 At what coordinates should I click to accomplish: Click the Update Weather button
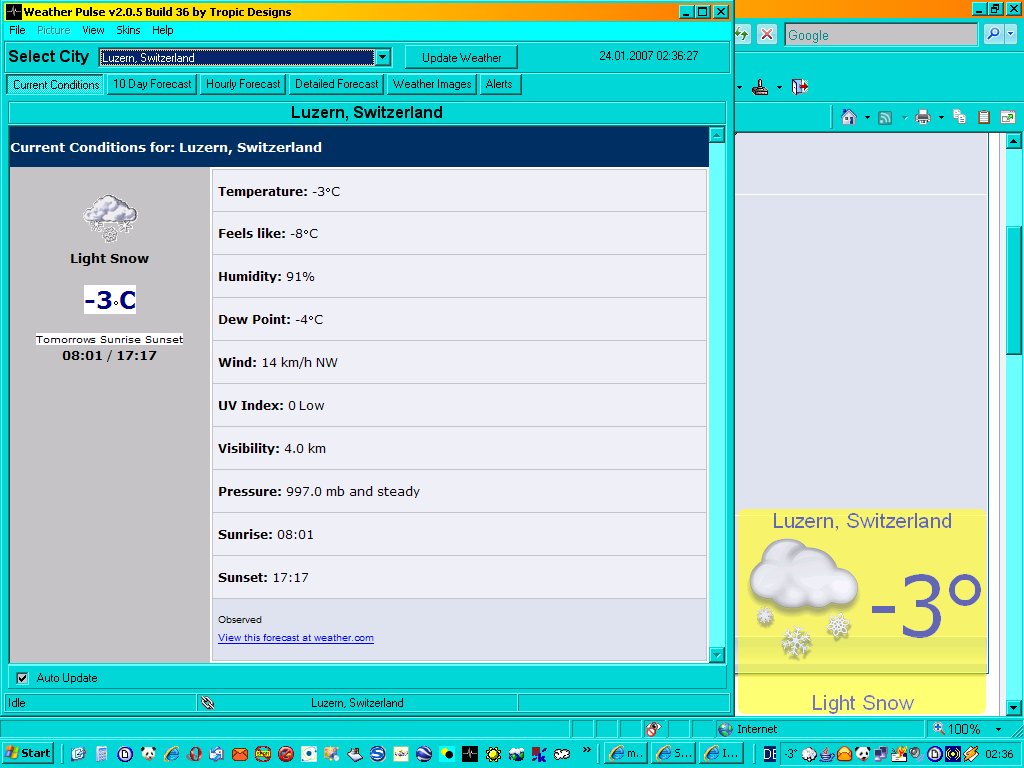pos(461,57)
